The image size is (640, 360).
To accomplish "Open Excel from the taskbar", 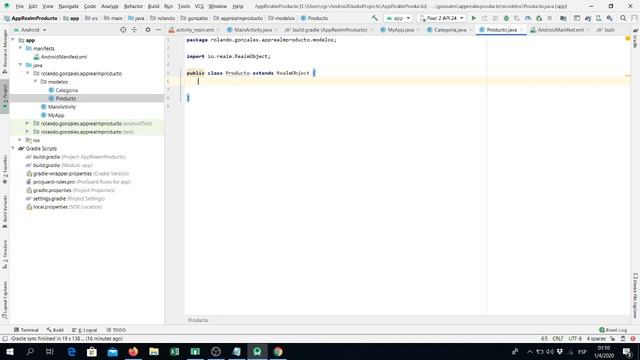I will tap(175, 351).
